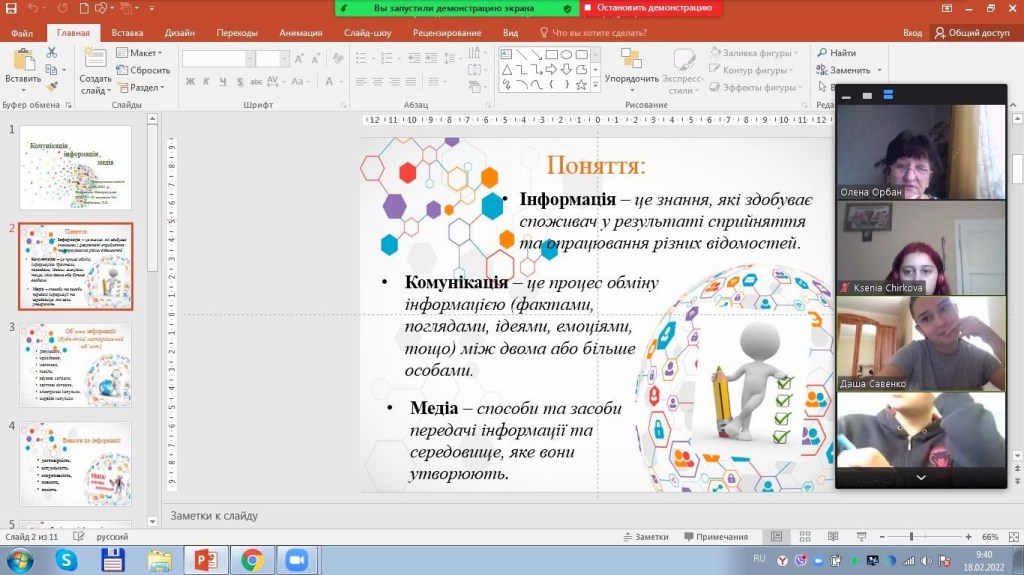The height and width of the screenshot is (575, 1024).
Task: Create a new slide with Создать слайд icon
Action: tap(95, 62)
